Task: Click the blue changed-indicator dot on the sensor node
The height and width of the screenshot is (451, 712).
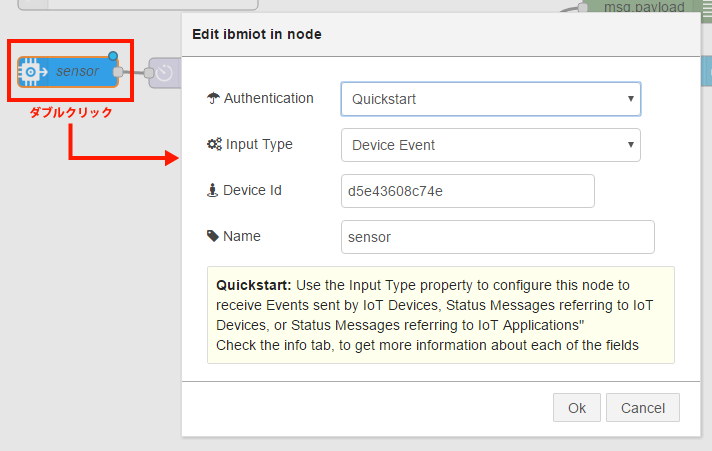Action: (113, 56)
